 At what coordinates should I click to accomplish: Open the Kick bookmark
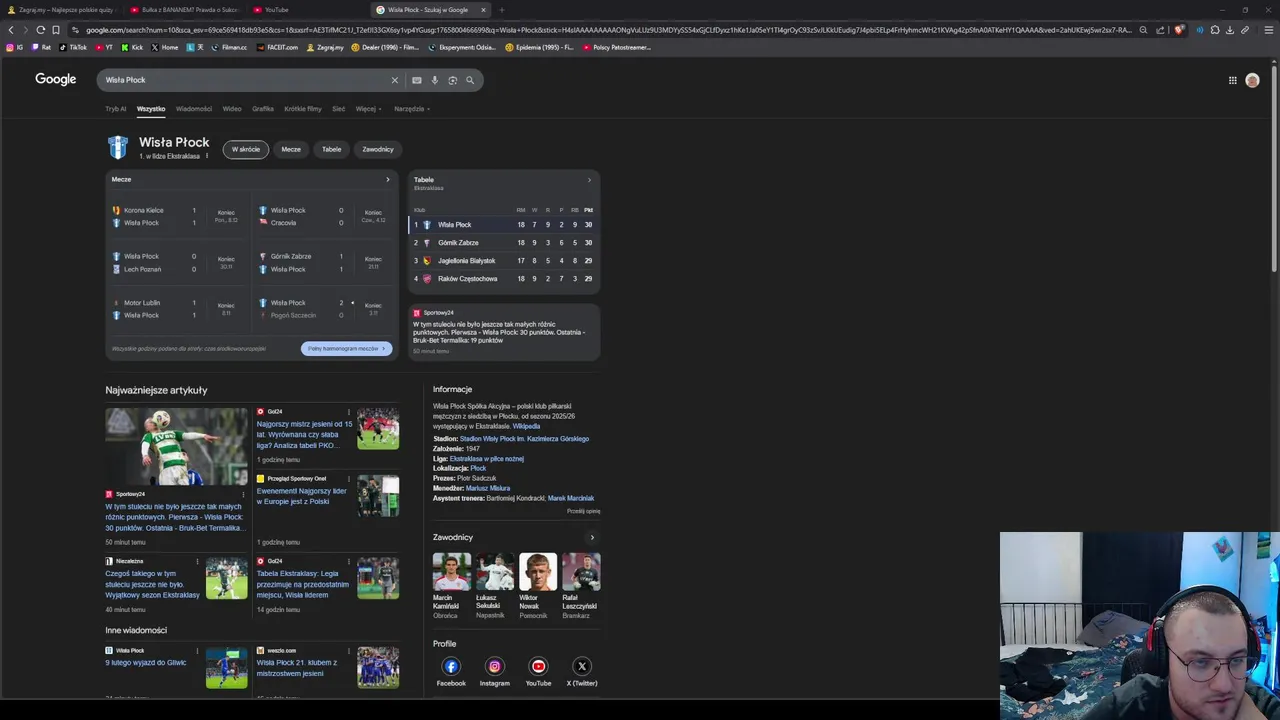point(132,47)
